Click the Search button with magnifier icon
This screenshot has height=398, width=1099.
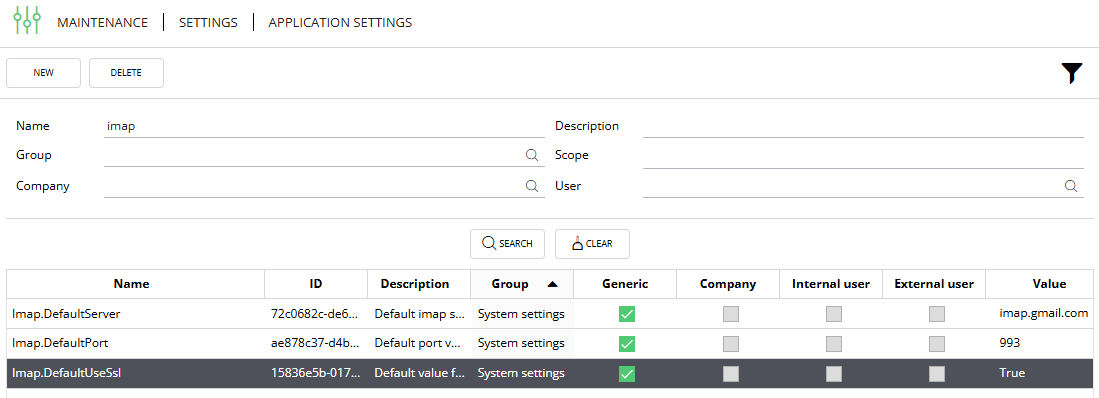pos(507,244)
